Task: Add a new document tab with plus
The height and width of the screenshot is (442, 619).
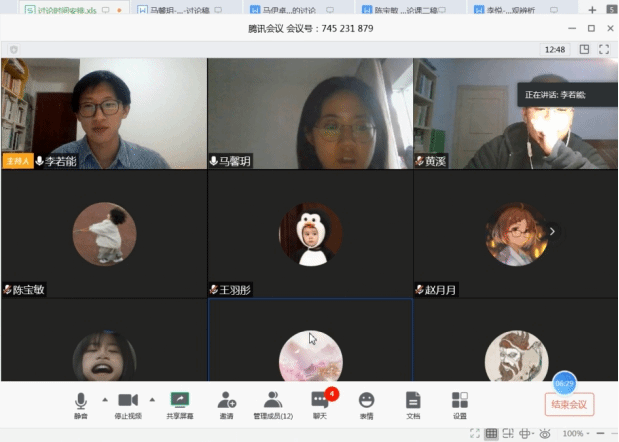Action: click(x=592, y=9)
